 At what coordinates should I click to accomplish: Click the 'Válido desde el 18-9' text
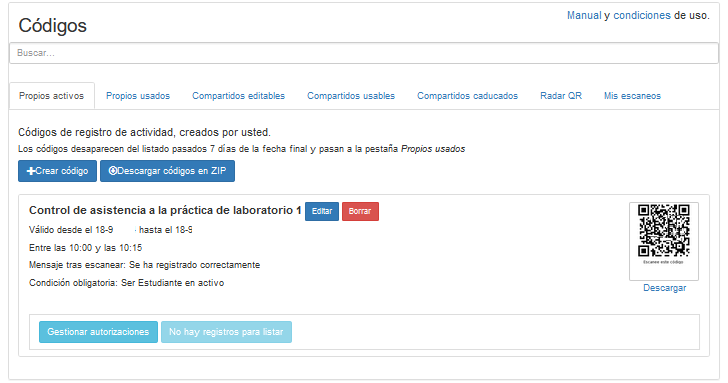pyautogui.click(x=71, y=230)
